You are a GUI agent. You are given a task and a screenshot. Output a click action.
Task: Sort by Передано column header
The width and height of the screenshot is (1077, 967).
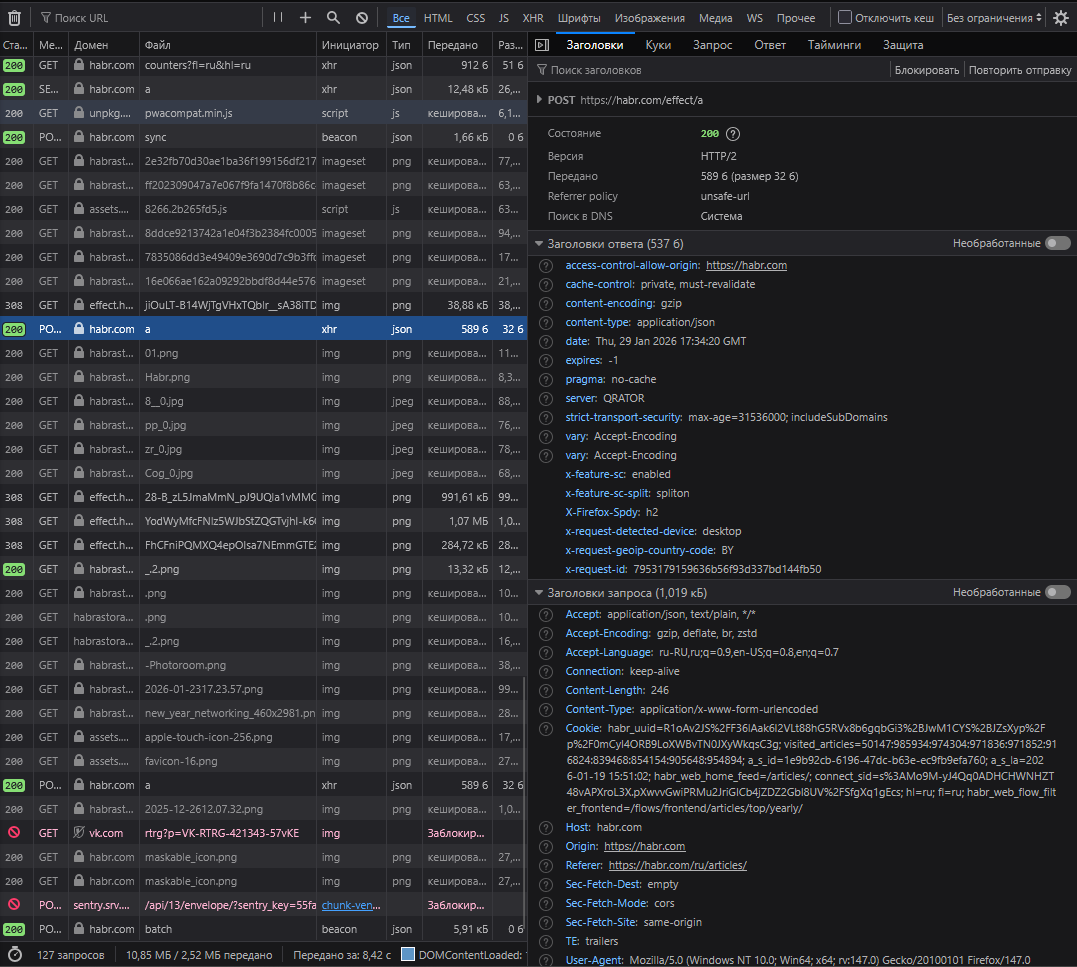(457, 45)
